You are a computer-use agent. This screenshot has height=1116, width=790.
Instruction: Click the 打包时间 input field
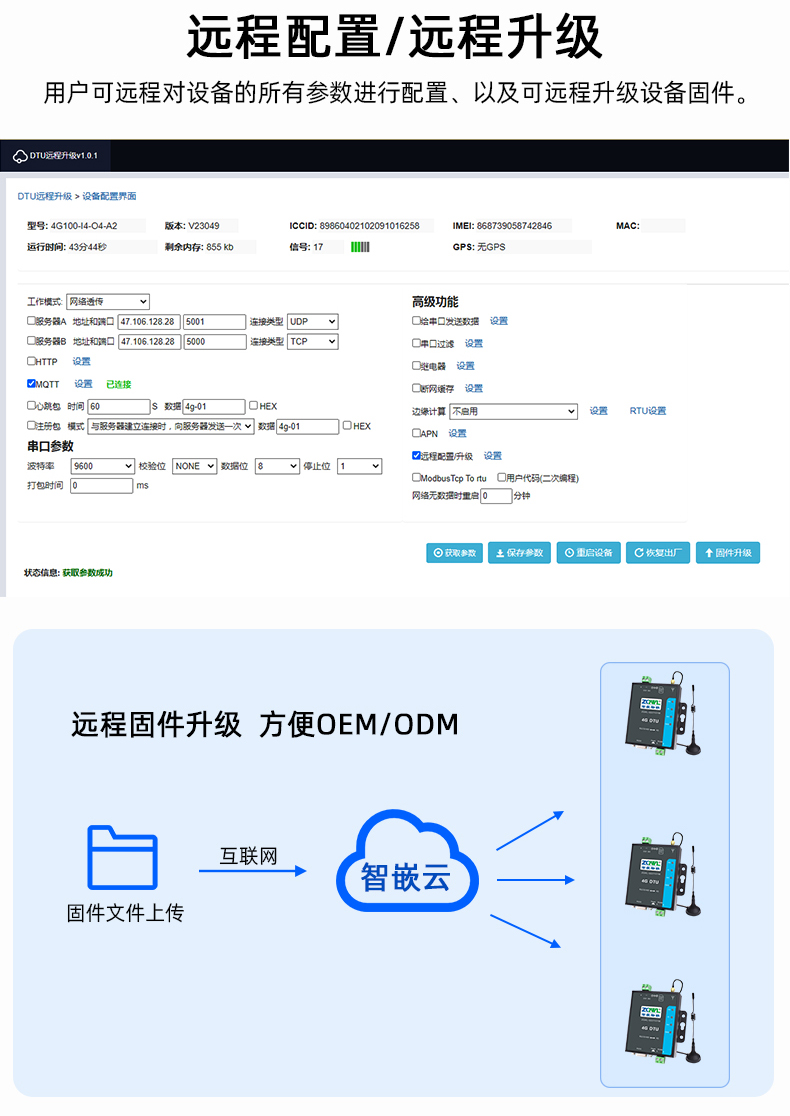(x=101, y=486)
